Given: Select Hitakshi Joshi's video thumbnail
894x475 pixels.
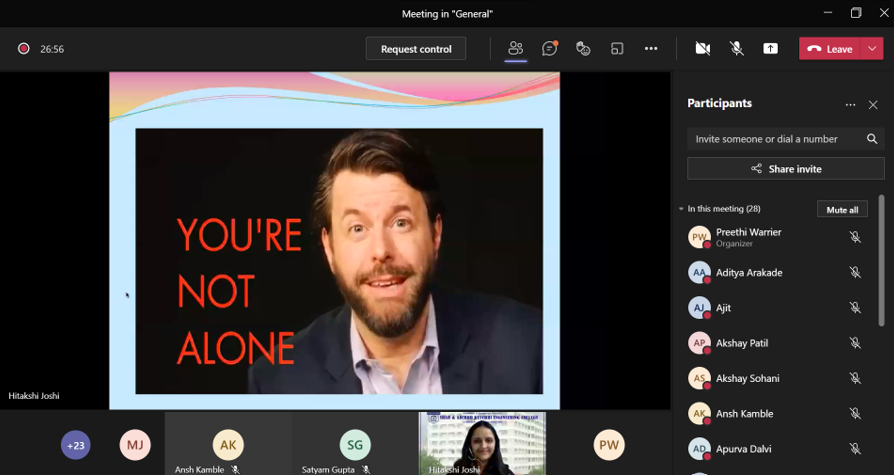Looking at the screenshot, I should pos(482,443).
